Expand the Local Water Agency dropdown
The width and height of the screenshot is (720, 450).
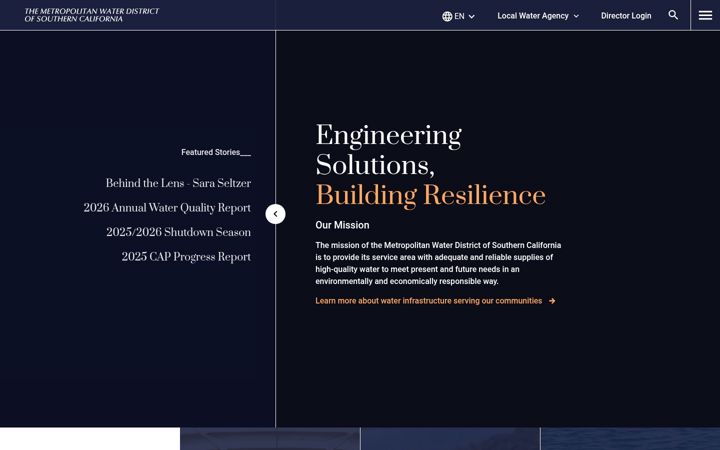(538, 16)
